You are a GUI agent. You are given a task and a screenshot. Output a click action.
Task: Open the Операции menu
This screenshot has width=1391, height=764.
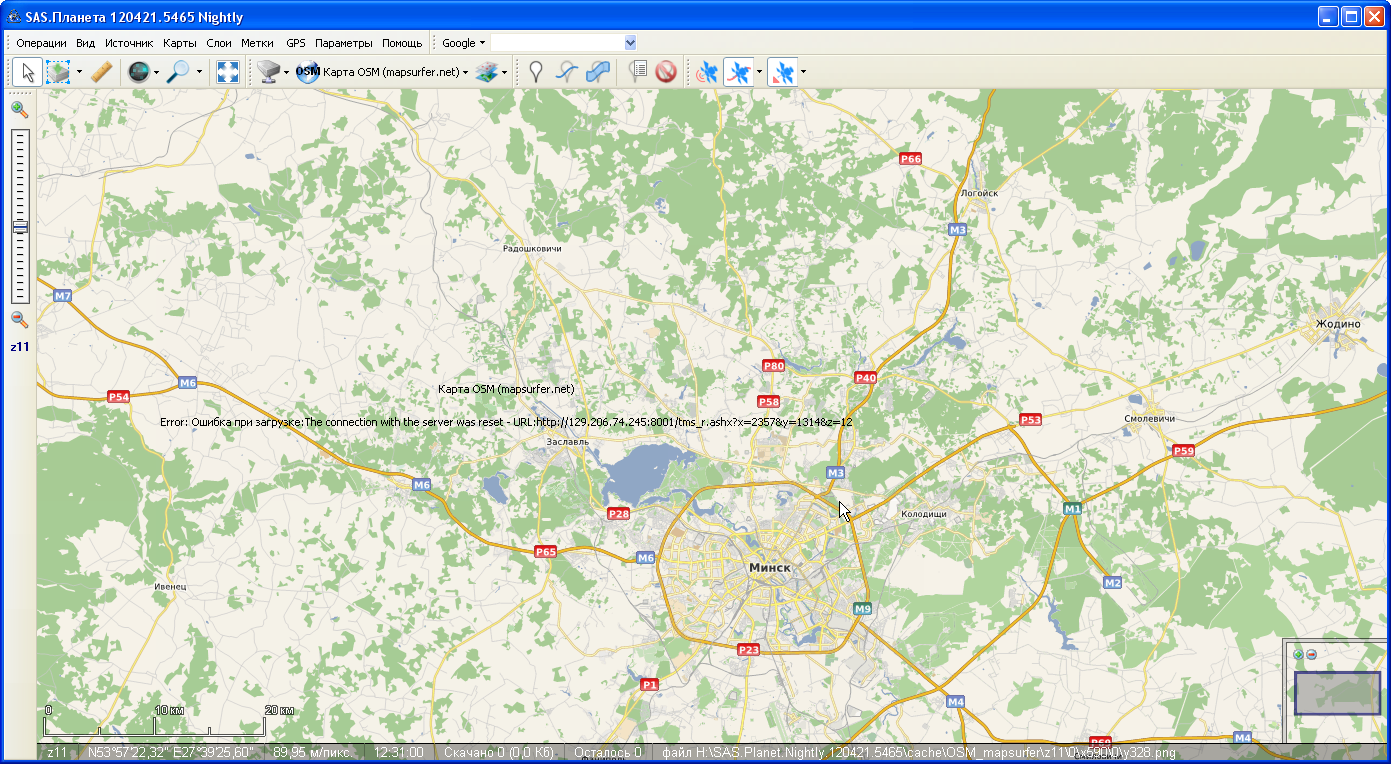tap(41, 43)
